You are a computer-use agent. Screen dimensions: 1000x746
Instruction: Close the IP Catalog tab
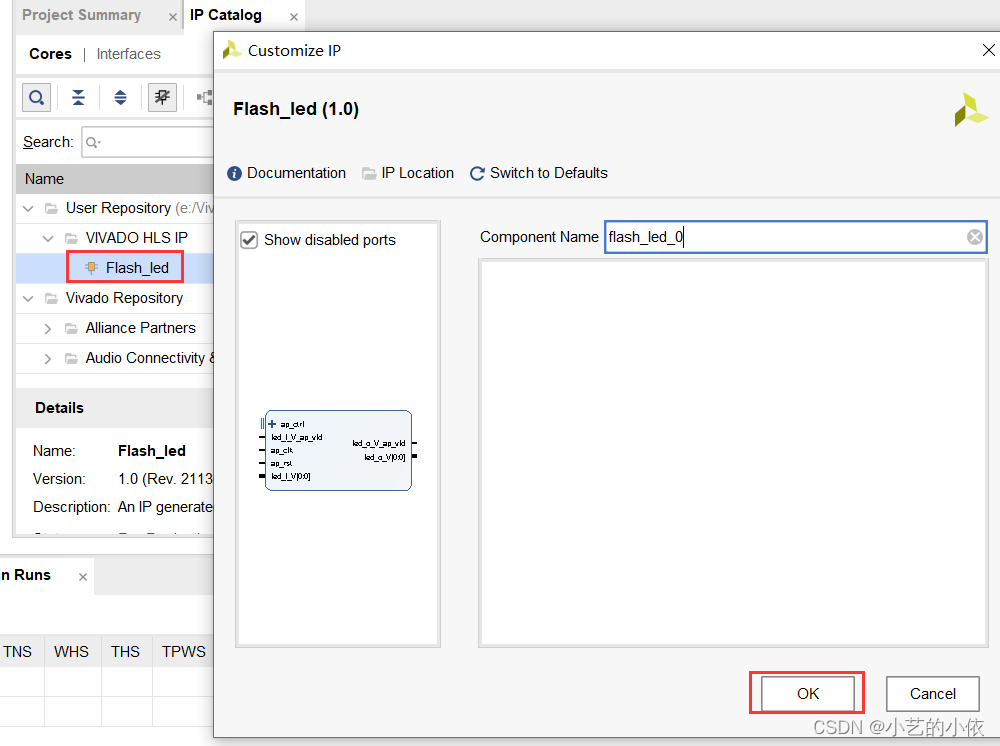[x=293, y=17]
